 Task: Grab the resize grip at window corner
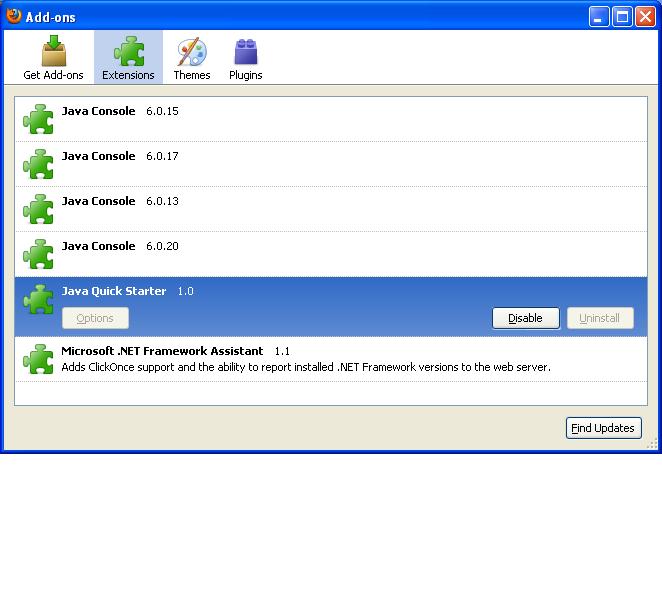tap(652, 444)
